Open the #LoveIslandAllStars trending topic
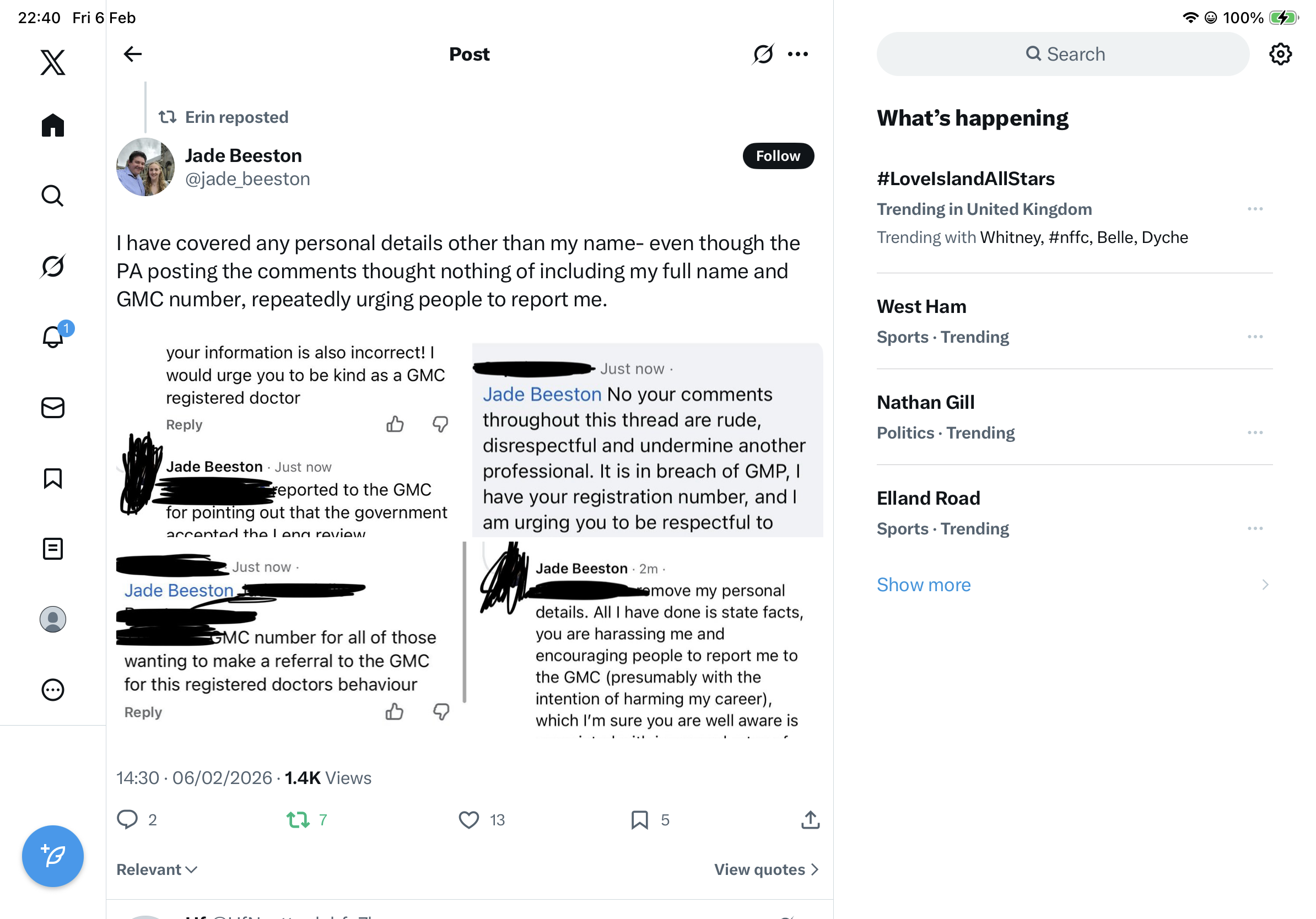1316x919 pixels. [965, 179]
